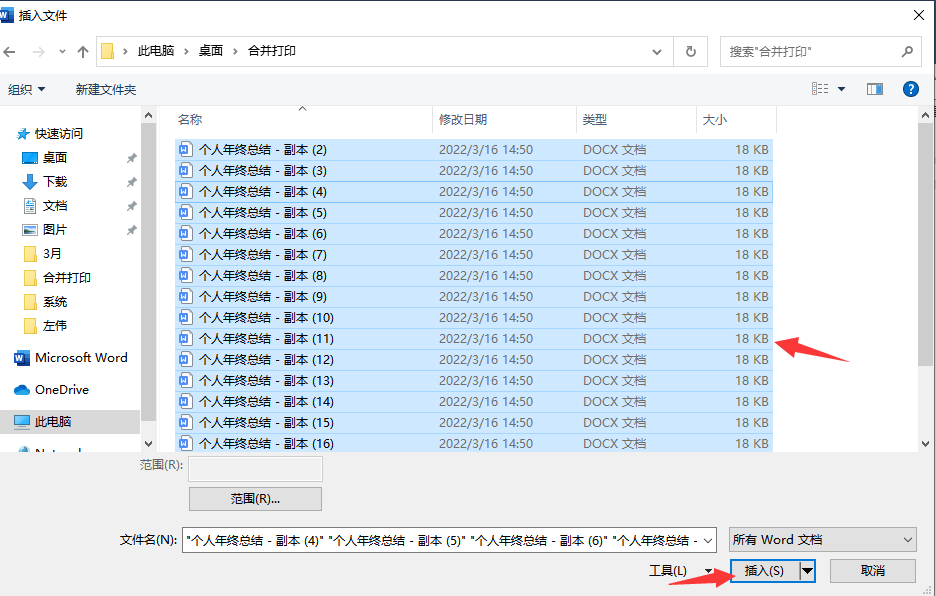Select file 个人年终总结 - 副本 (10)
This screenshot has width=936, height=596.
click(474, 318)
